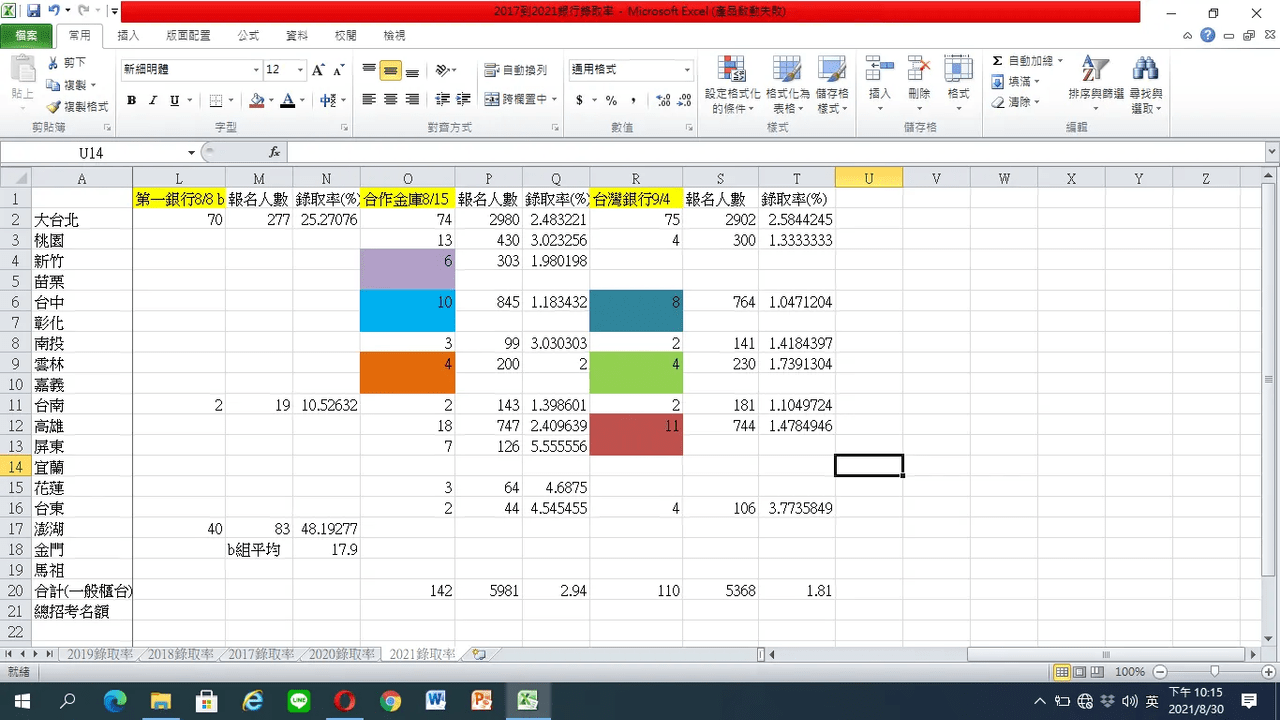This screenshot has width=1280, height=720.
Task: Undo the last action
Action: (53, 12)
